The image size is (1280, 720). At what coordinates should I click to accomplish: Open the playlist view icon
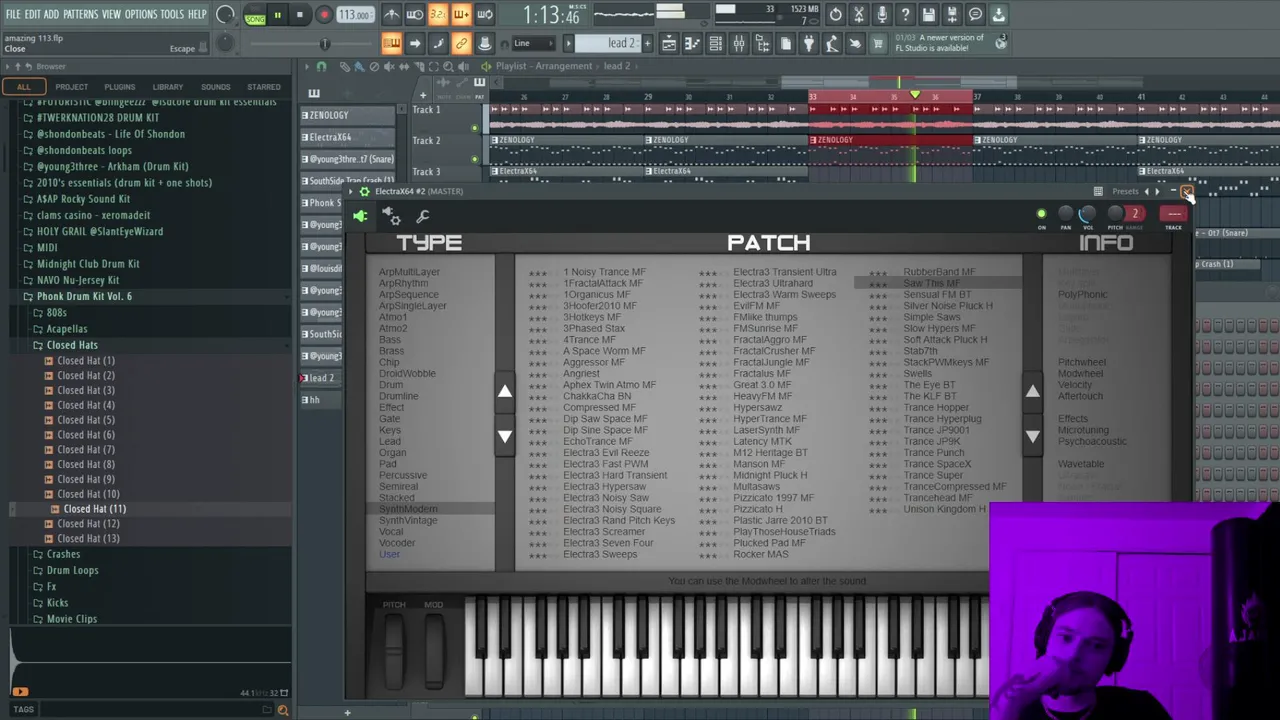click(669, 43)
